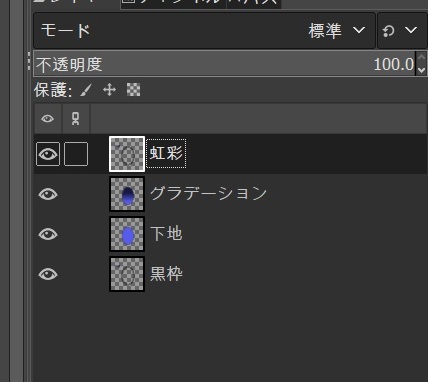
Task: Decrease opacity with the down stepper arrow
Action: click(x=421, y=69)
